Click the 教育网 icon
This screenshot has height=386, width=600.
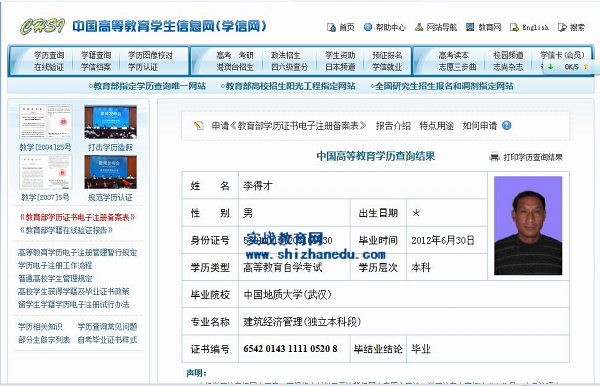470,27
